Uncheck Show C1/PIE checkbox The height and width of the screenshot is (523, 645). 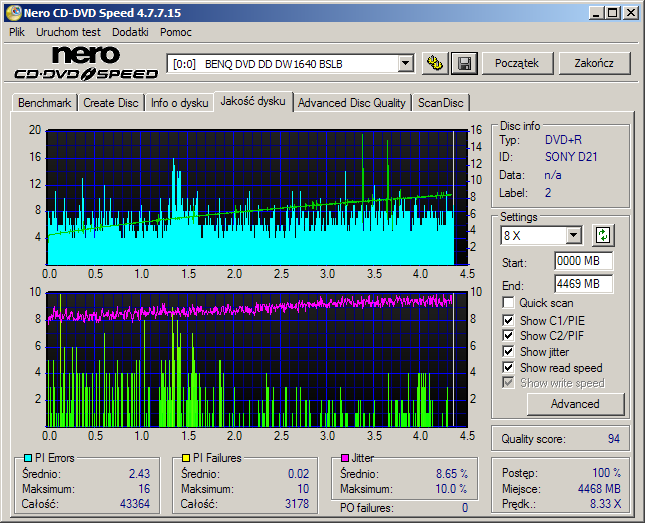pyautogui.click(x=508, y=320)
